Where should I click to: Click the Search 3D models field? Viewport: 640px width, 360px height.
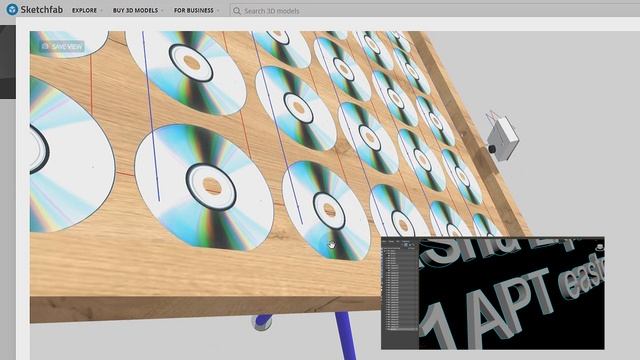tap(435, 11)
